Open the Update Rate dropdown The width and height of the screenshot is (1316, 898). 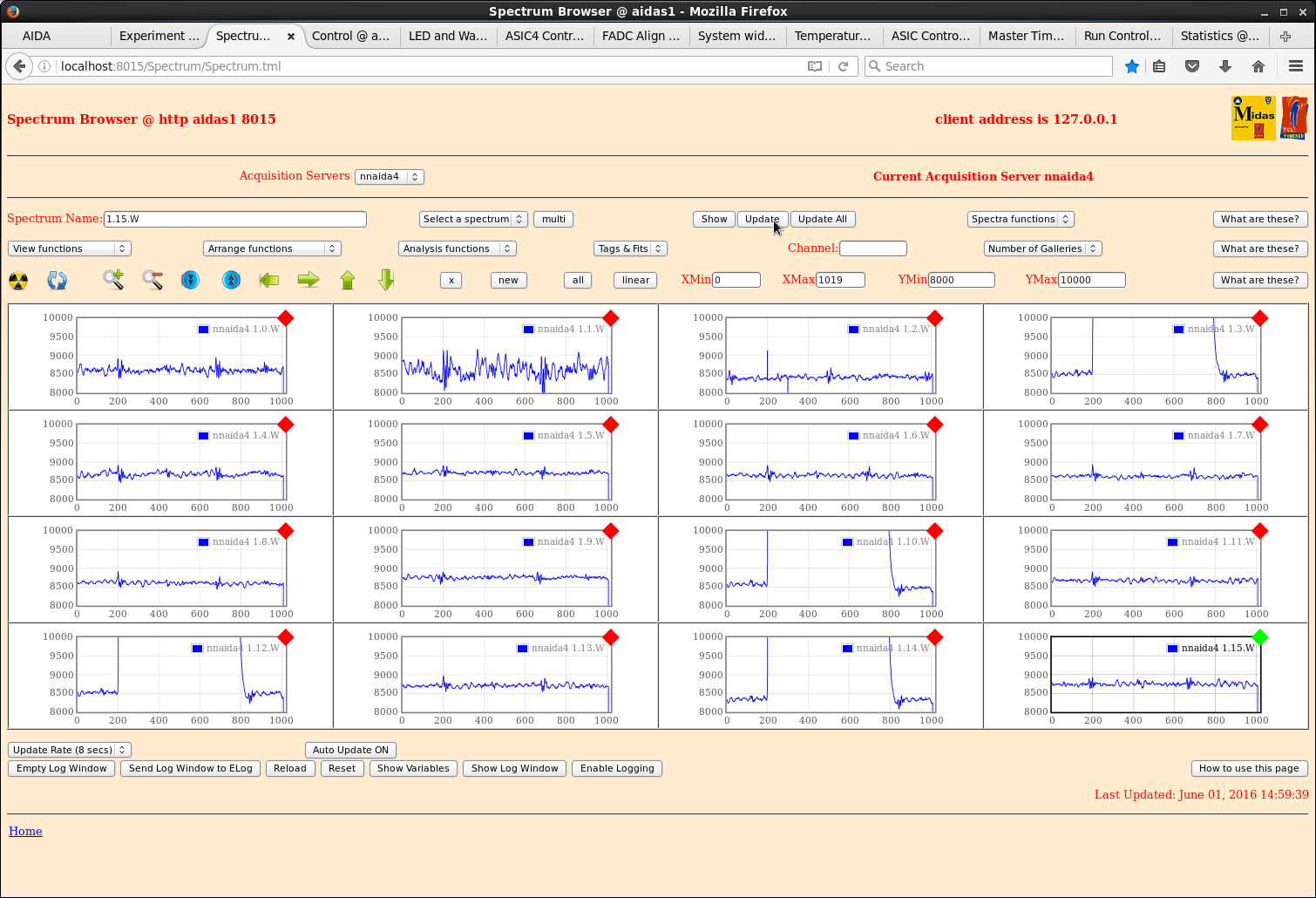(70, 750)
